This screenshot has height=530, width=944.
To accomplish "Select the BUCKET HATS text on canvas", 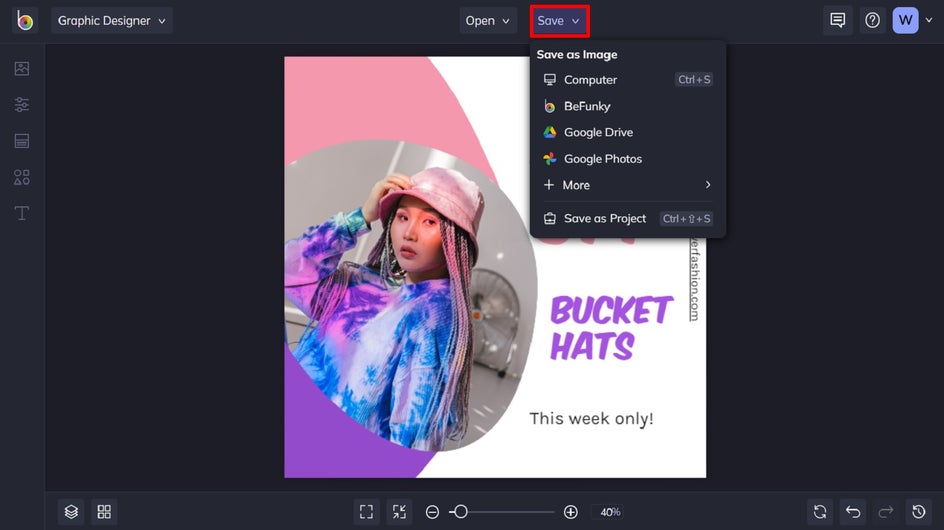I will 611,328.
